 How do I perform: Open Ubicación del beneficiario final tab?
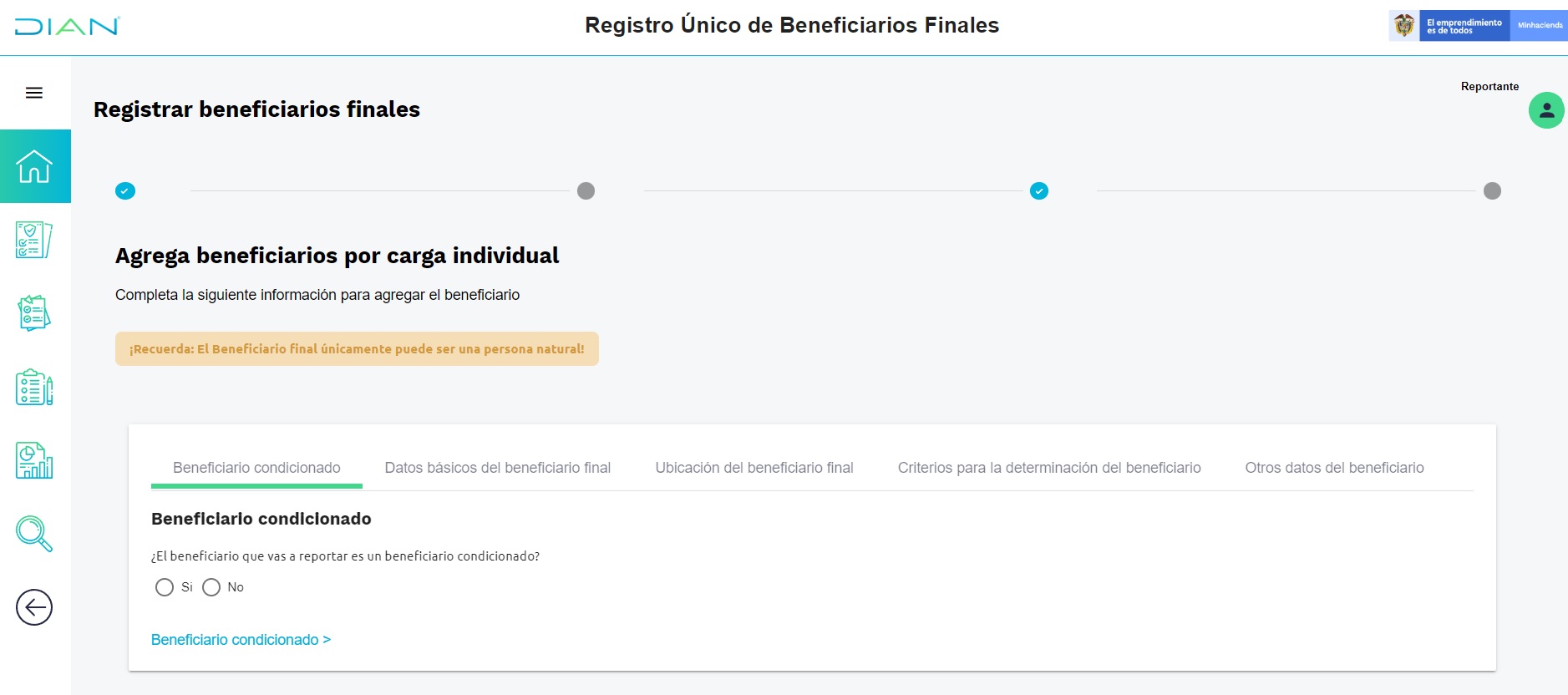(x=754, y=468)
